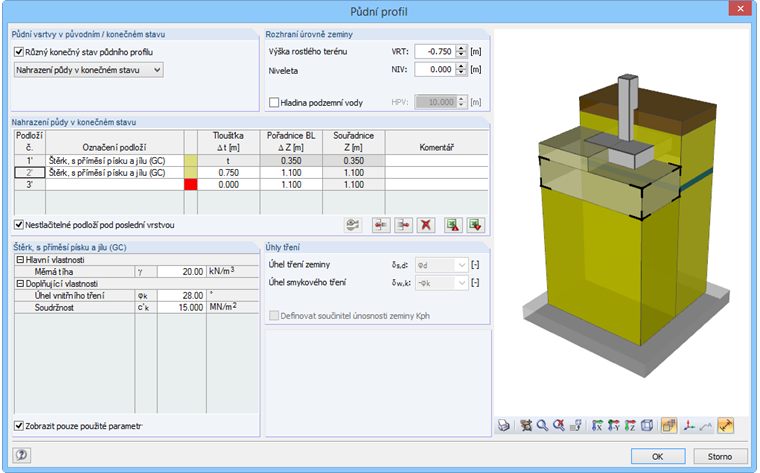Click the small-cube icon right of the zoom icons
Screen dimensions: 760x473
(x=576, y=426)
